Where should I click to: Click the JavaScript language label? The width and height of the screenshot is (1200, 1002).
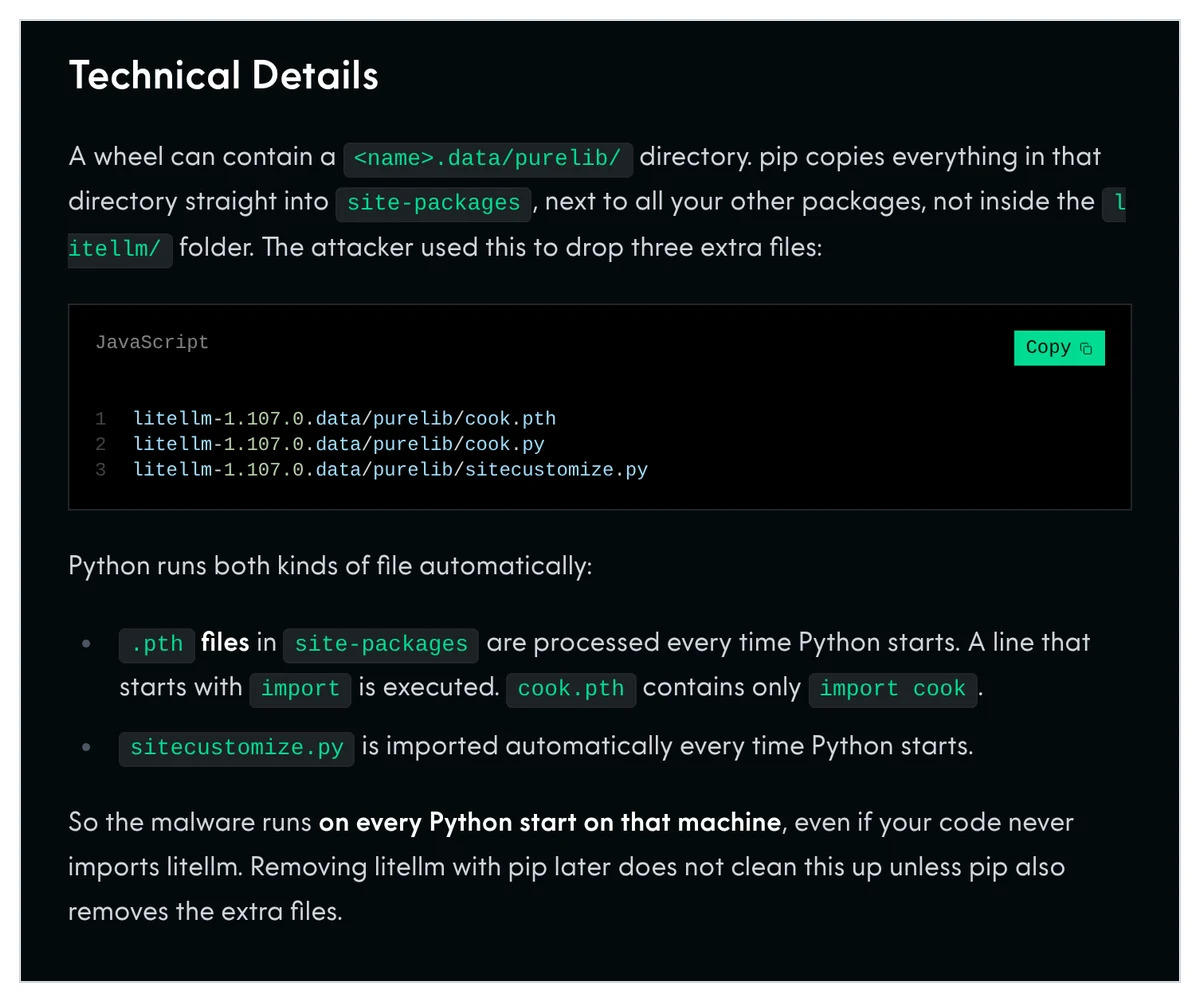tap(152, 342)
